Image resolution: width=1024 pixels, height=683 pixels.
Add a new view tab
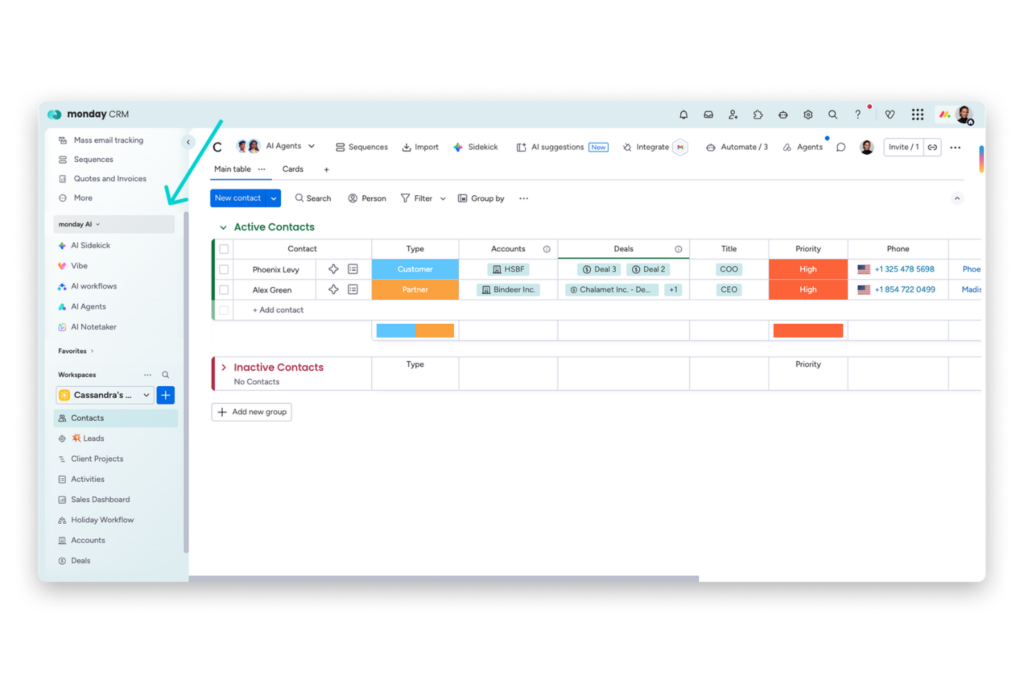click(327, 170)
